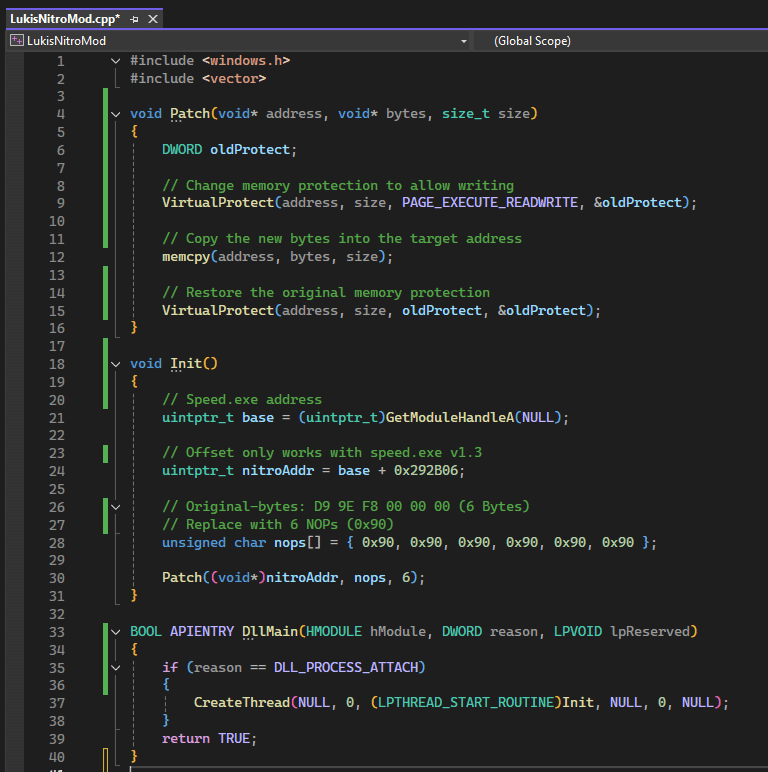
Task: Collapse the #include block at line 1
Action: [116, 60]
